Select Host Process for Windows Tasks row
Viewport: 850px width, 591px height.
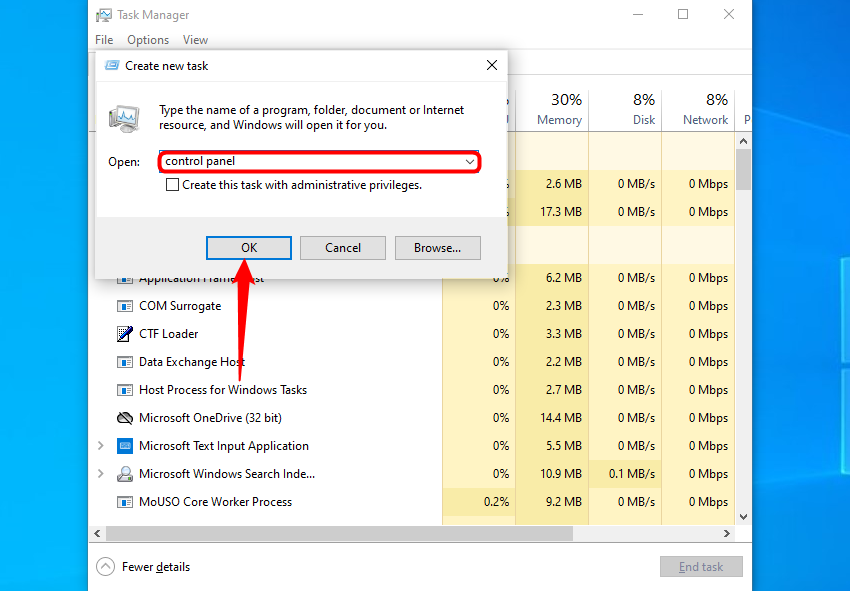click(411, 390)
